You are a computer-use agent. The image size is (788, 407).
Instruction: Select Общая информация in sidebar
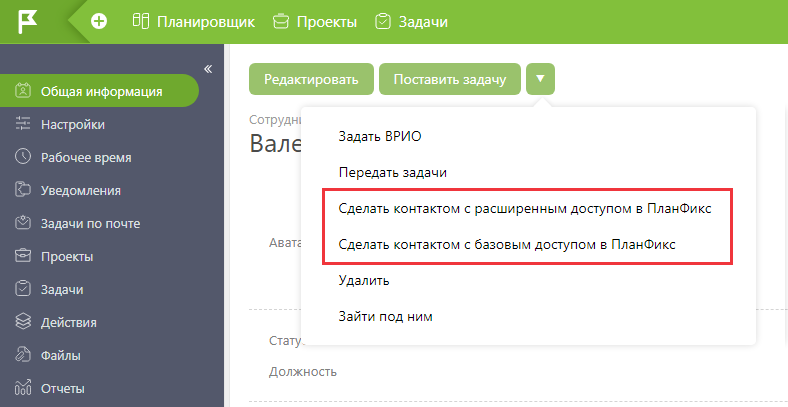(99, 91)
